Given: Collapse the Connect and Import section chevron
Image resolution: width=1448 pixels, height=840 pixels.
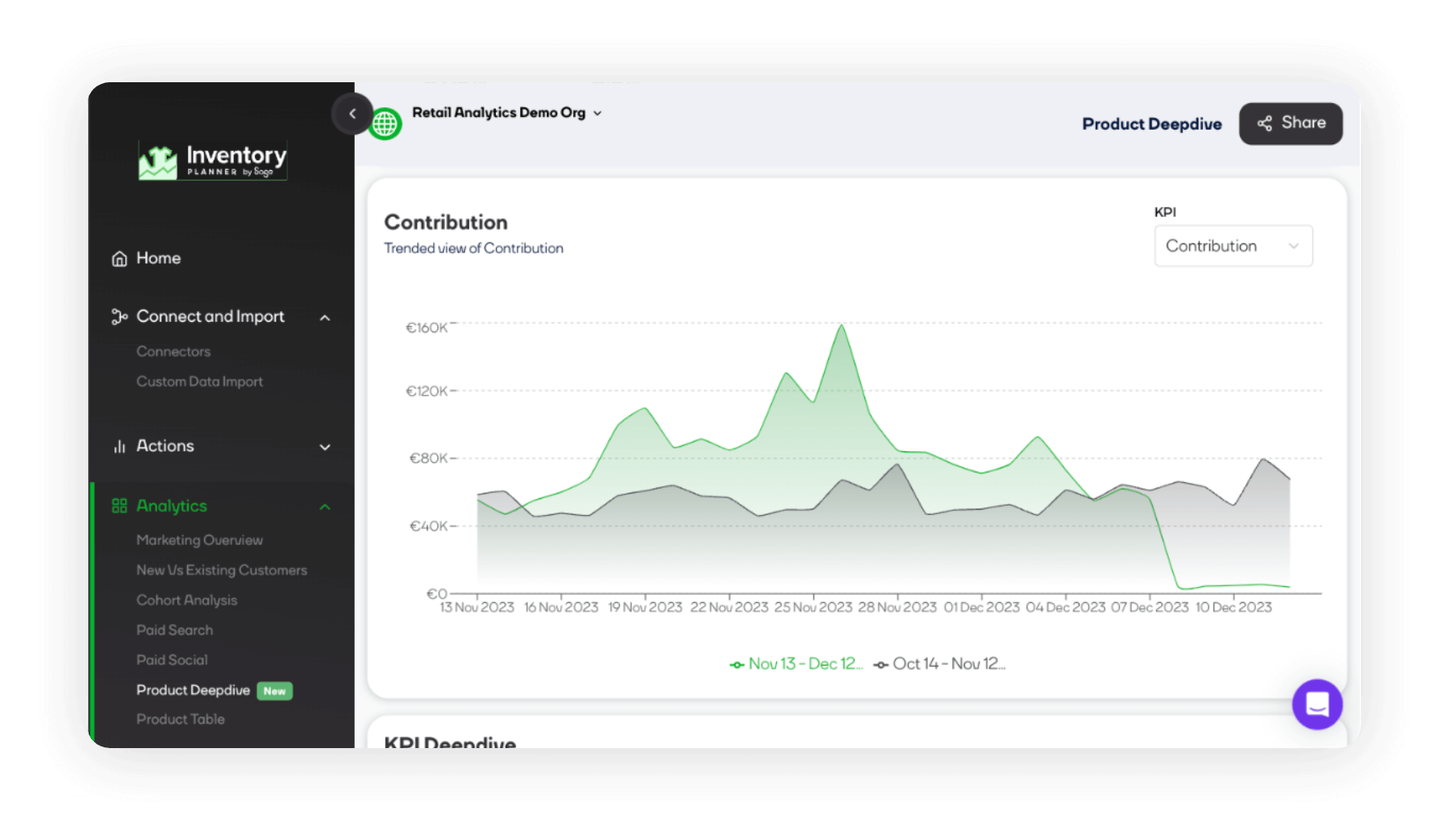Looking at the screenshot, I should tap(325, 318).
